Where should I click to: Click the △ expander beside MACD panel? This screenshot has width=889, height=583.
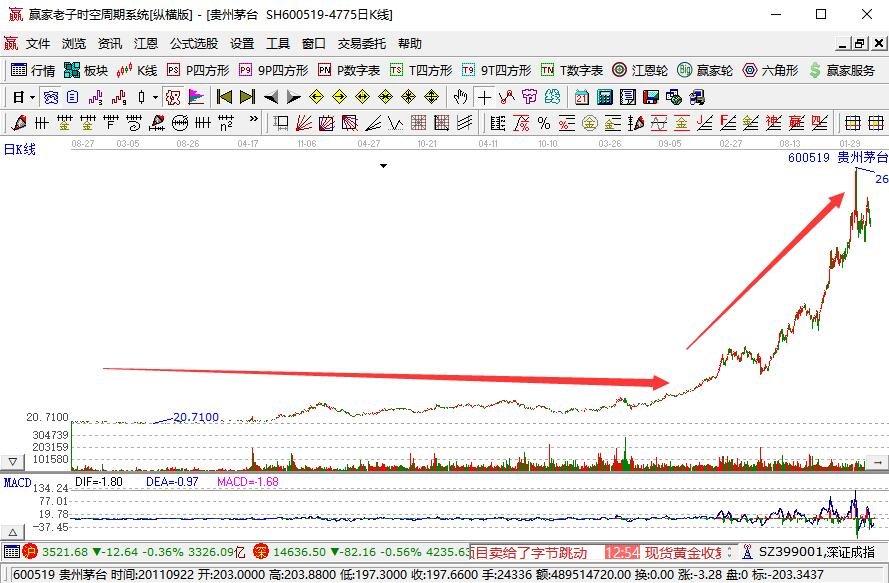[12, 533]
